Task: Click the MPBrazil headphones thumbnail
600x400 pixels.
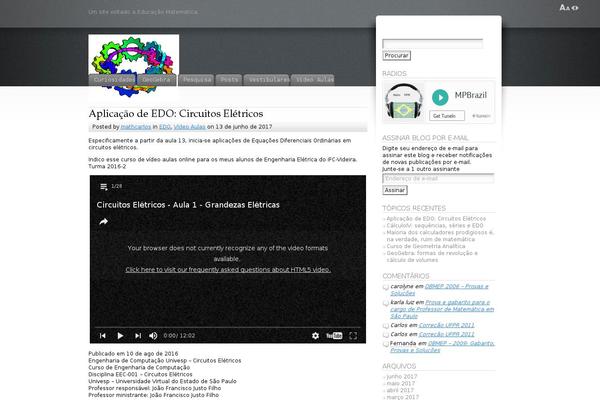Action: coord(404,101)
